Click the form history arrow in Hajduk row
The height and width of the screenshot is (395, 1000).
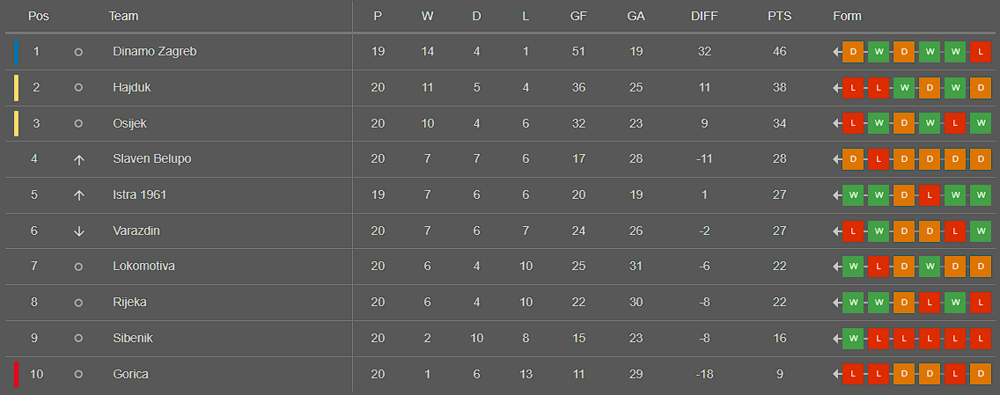pyautogui.click(x=837, y=88)
